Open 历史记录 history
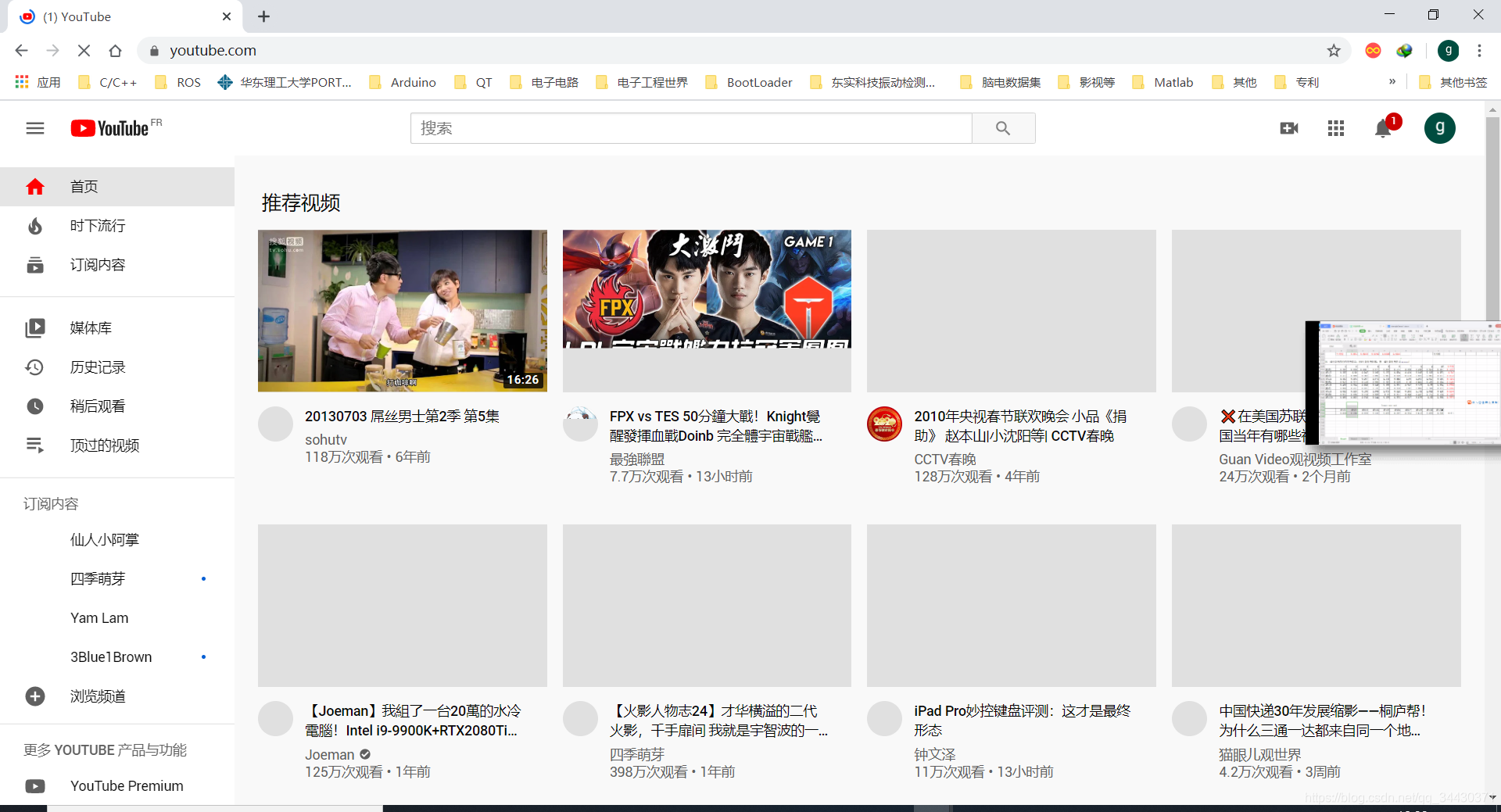This screenshot has width=1501, height=812. pos(117,367)
